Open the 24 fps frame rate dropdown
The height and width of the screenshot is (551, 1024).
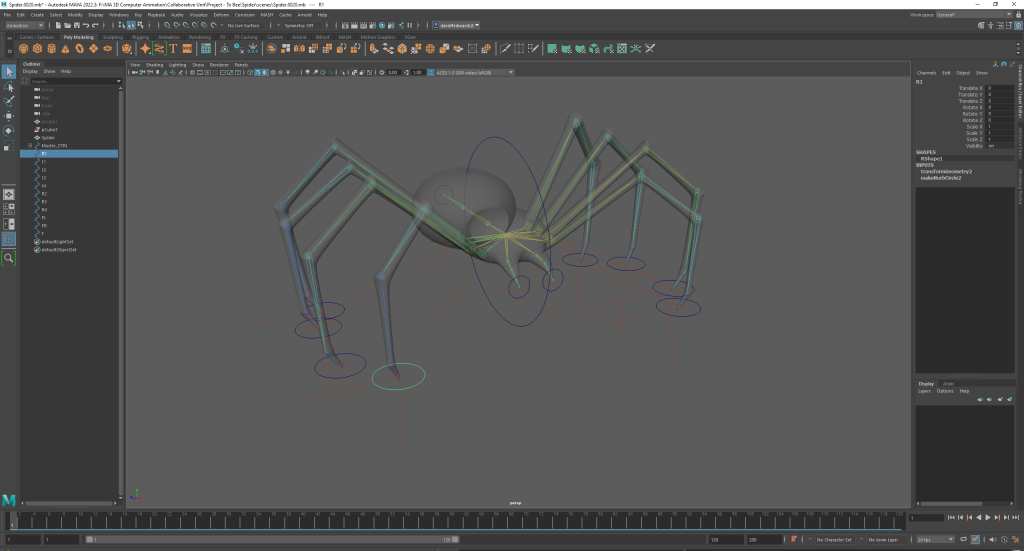tap(935, 539)
